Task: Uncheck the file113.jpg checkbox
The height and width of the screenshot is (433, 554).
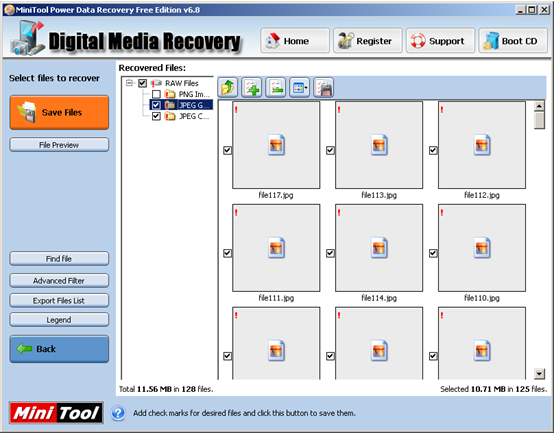Action: [330, 150]
